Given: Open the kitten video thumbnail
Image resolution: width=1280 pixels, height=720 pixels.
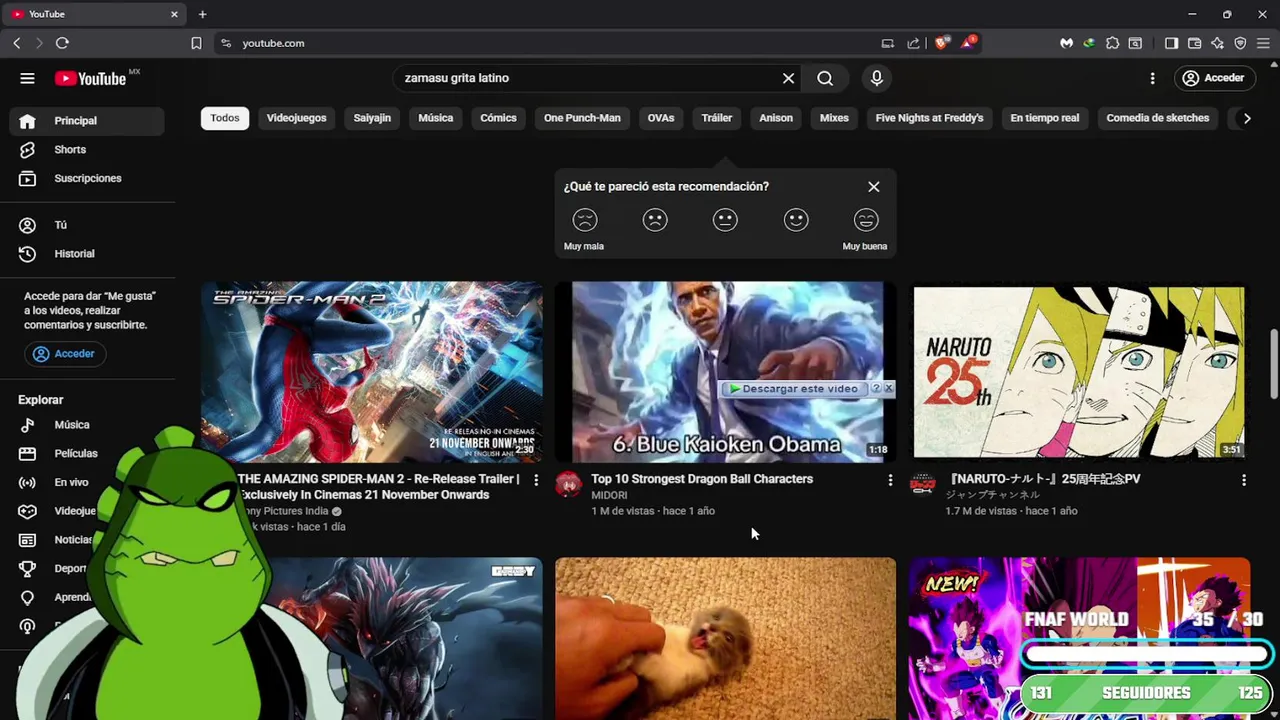Looking at the screenshot, I should coord(726,638).
